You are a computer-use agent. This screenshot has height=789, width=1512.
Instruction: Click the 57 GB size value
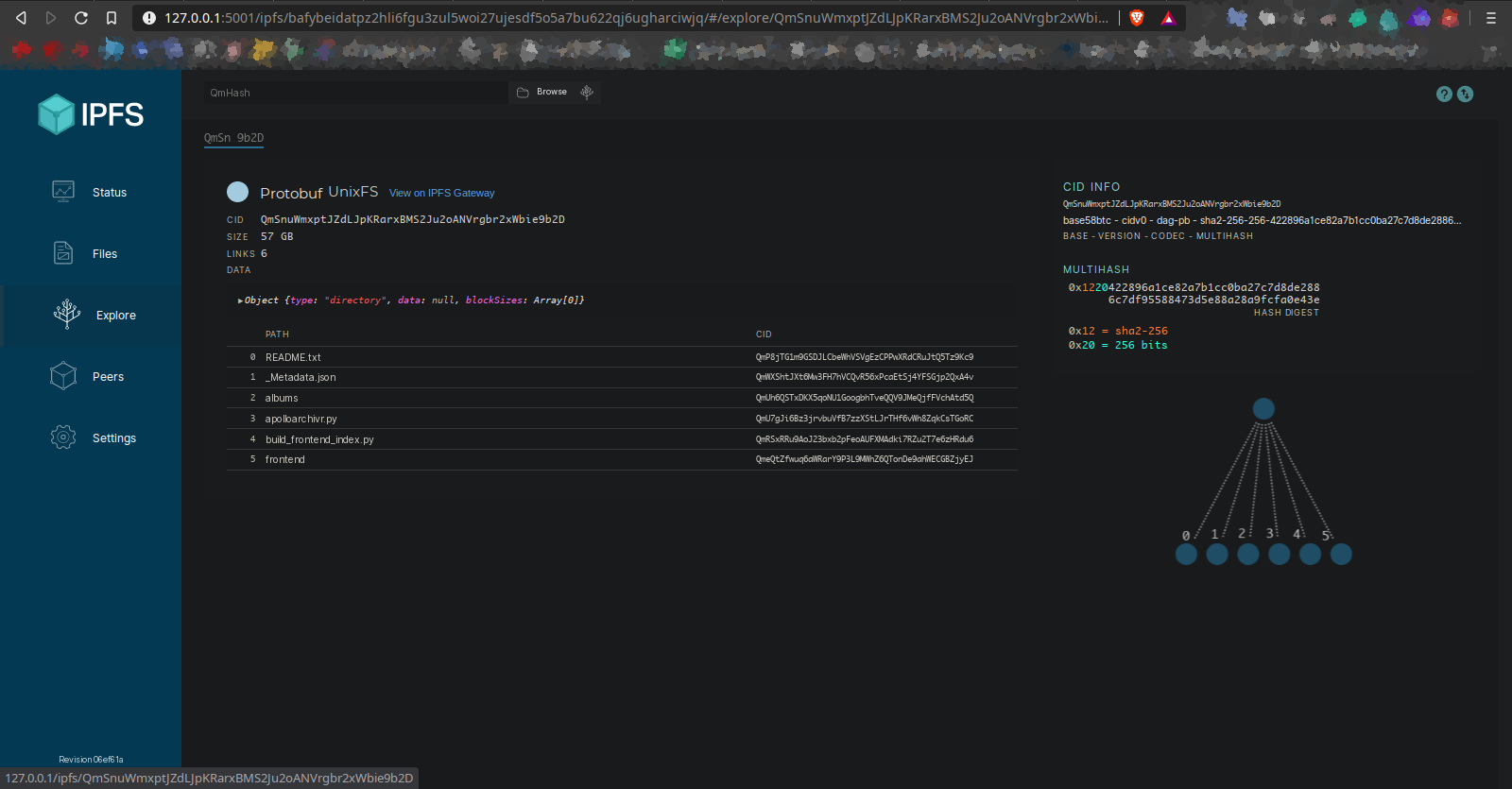(x=277, y=236)
